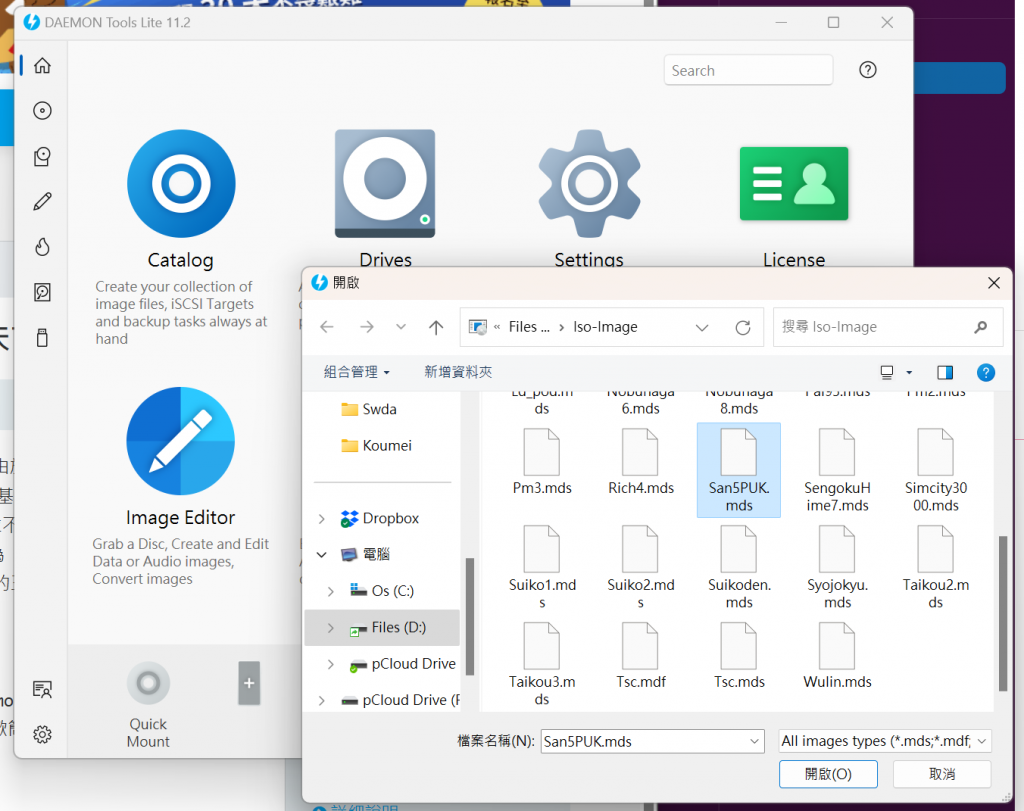1024x811 pixels.
Task: Open the backup disc sidebar icon
Action: (x=42, y=157)
